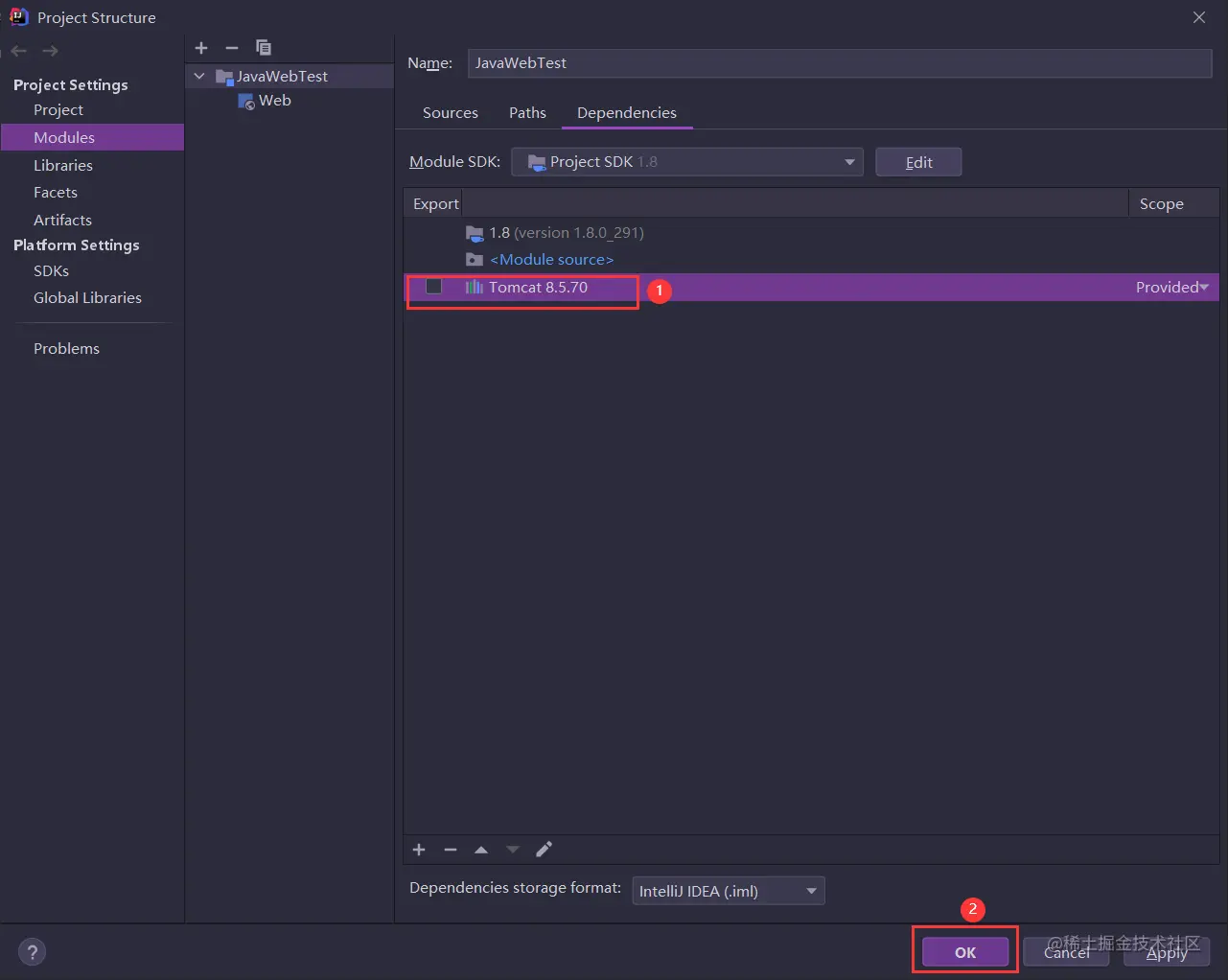
Task: Select the <Module source> row
Action: 811,260
